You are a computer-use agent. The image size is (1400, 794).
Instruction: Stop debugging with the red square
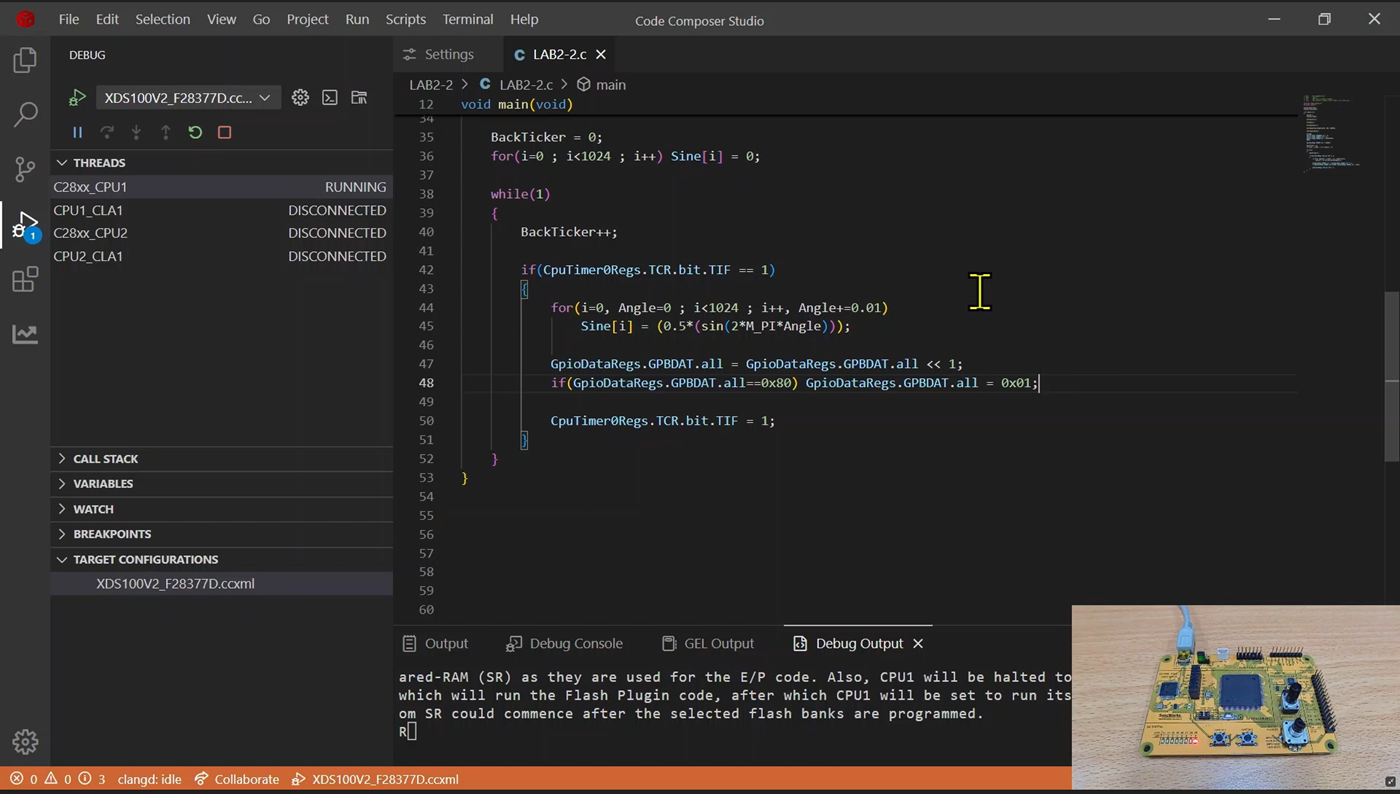(224, 132)
